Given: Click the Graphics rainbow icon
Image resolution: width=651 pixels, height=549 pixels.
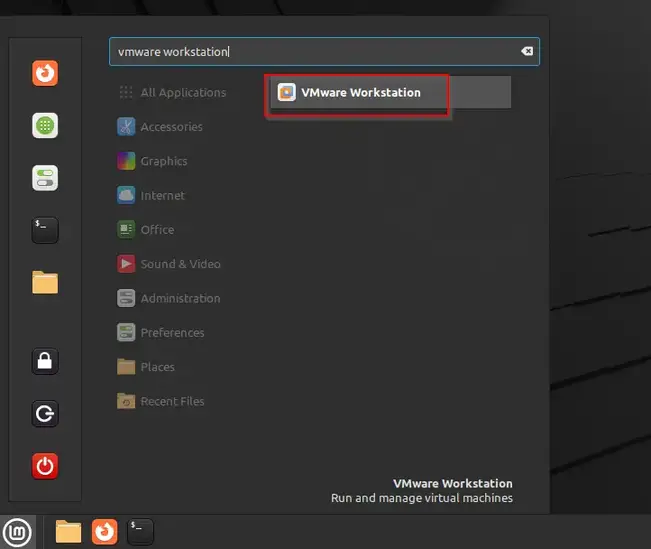Looking at the screenshot, I should (126, 161).
